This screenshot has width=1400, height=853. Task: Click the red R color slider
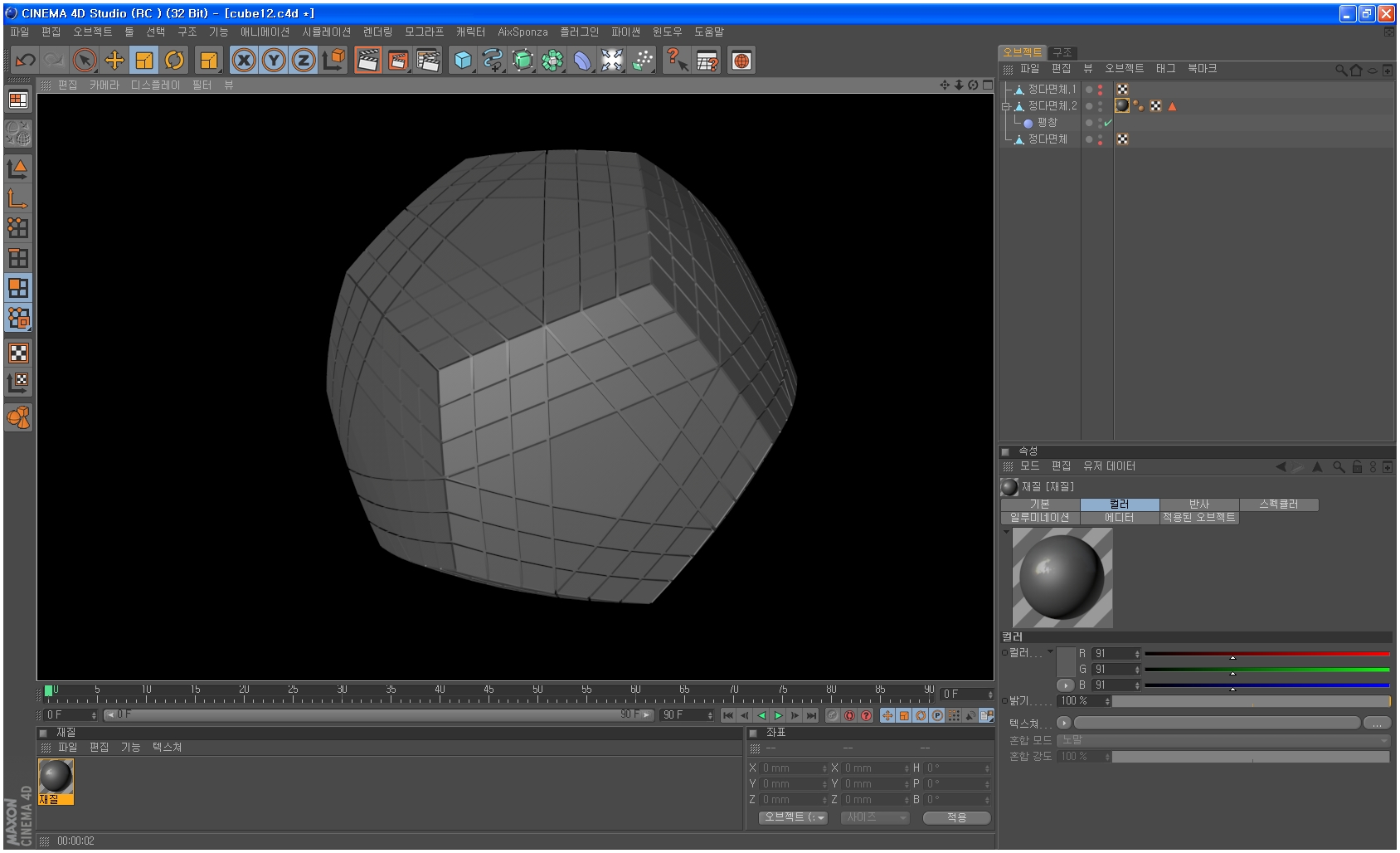(x=1266, y=654)
